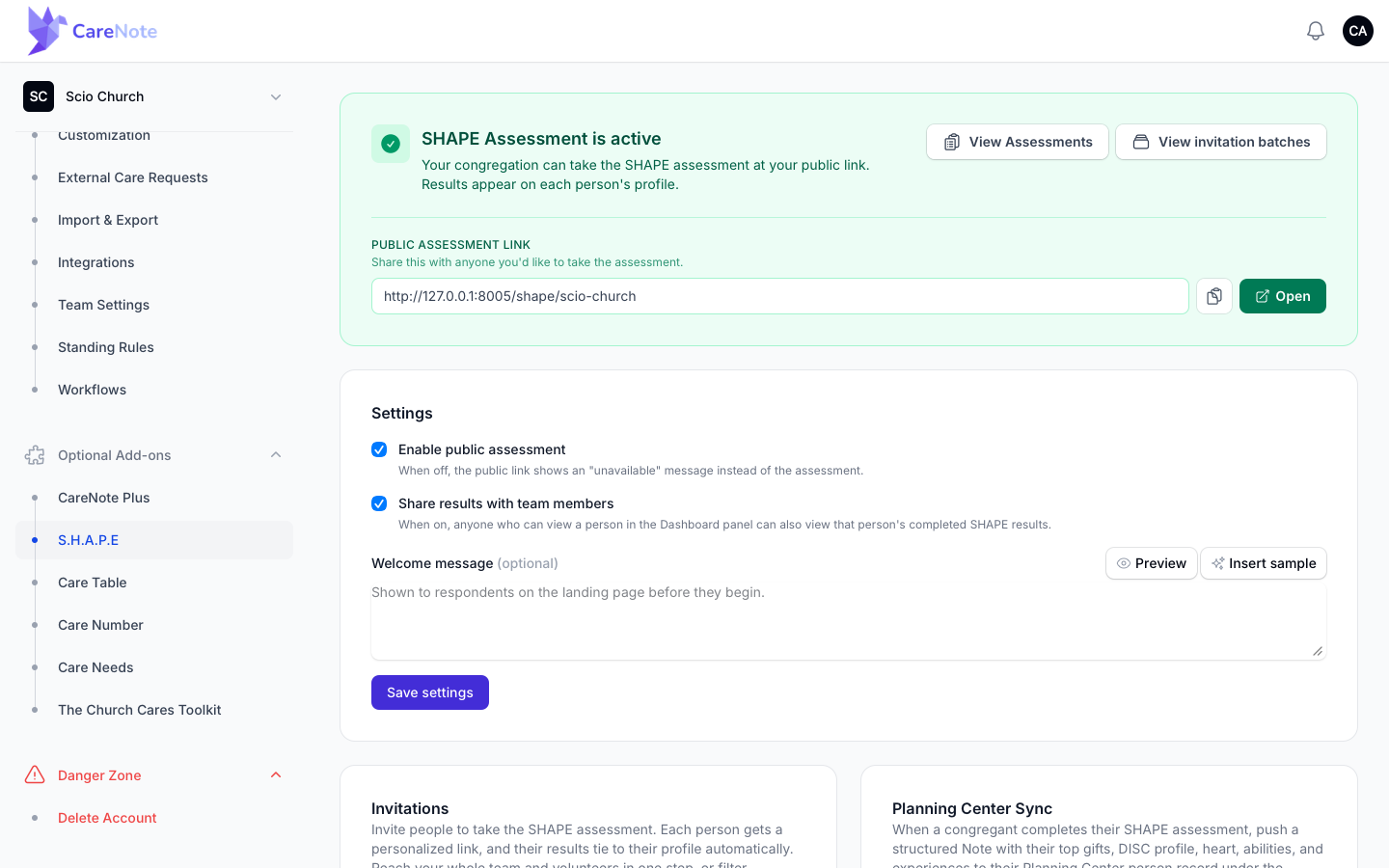Toggle Share results with team members
1389x868 pixels.
click(x=379, y=503)
